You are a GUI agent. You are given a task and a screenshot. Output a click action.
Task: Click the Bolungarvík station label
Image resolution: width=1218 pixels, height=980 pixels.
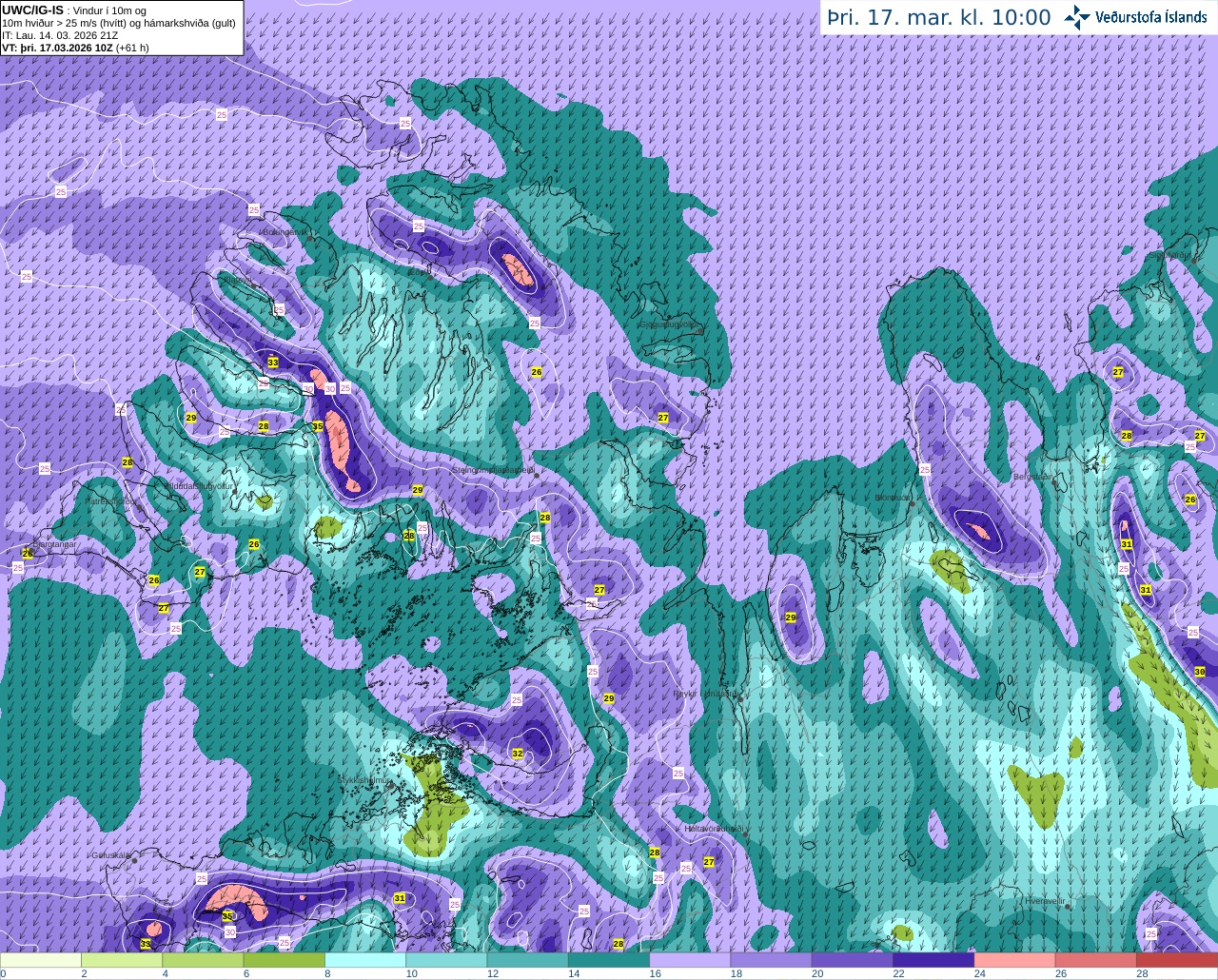(x=285, y=231)
